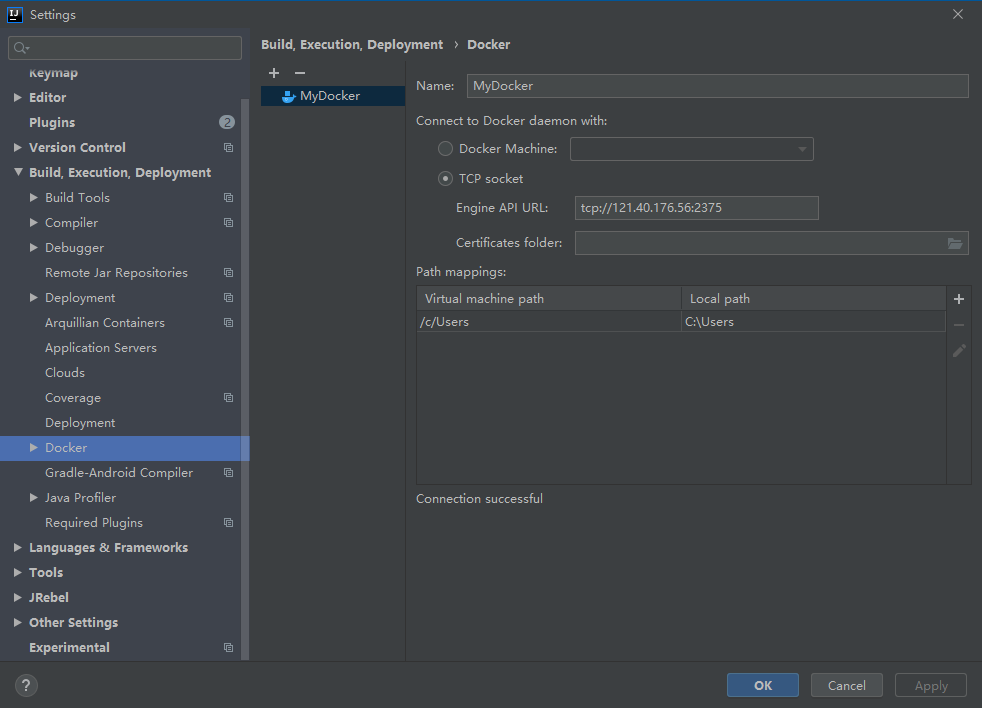Select the /c/Users virtual machine path cell
Viewport: 982px width, 708px height.
549,321
